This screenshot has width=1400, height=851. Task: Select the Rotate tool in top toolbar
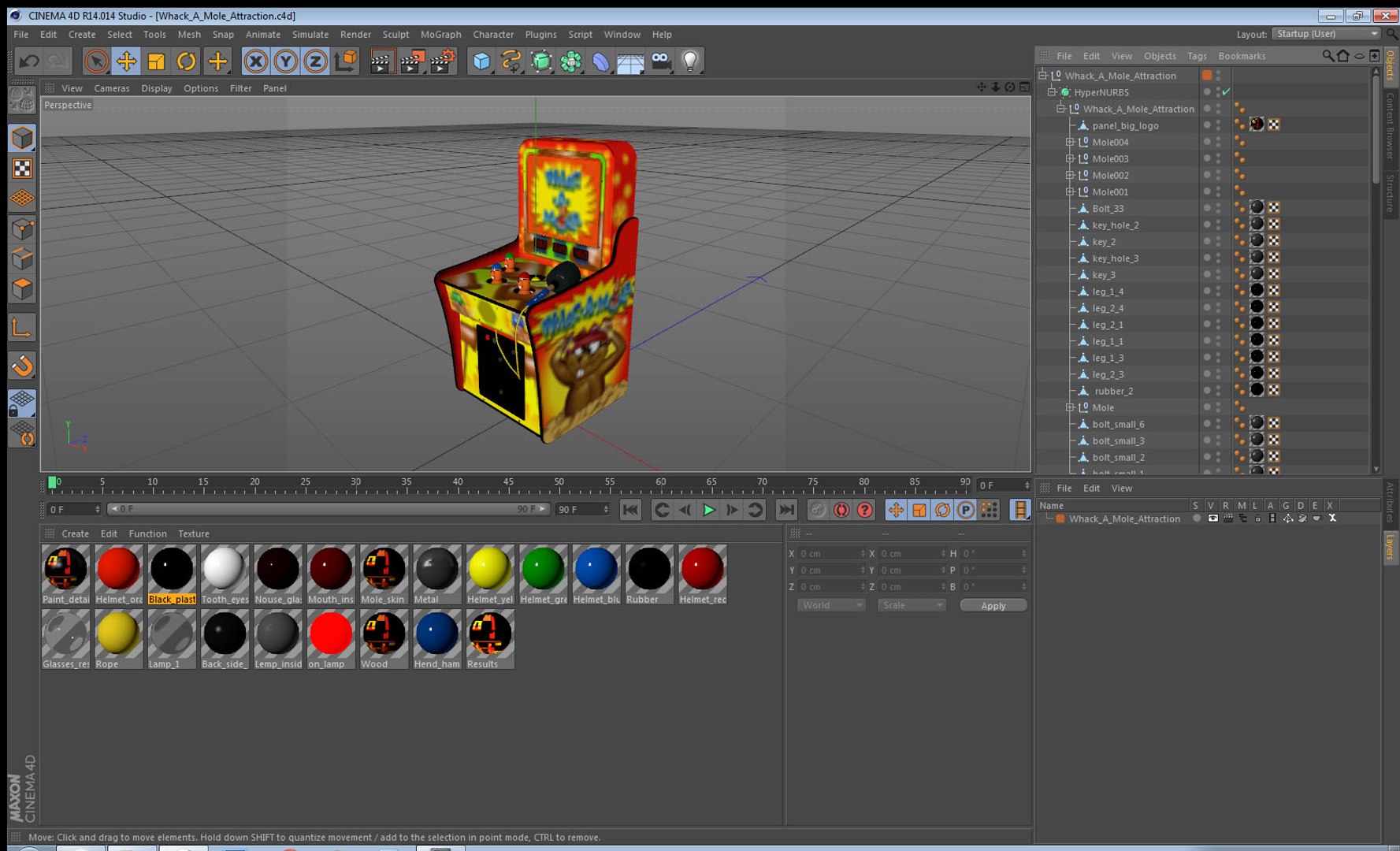pyautogui.click(x=186, y=61)
